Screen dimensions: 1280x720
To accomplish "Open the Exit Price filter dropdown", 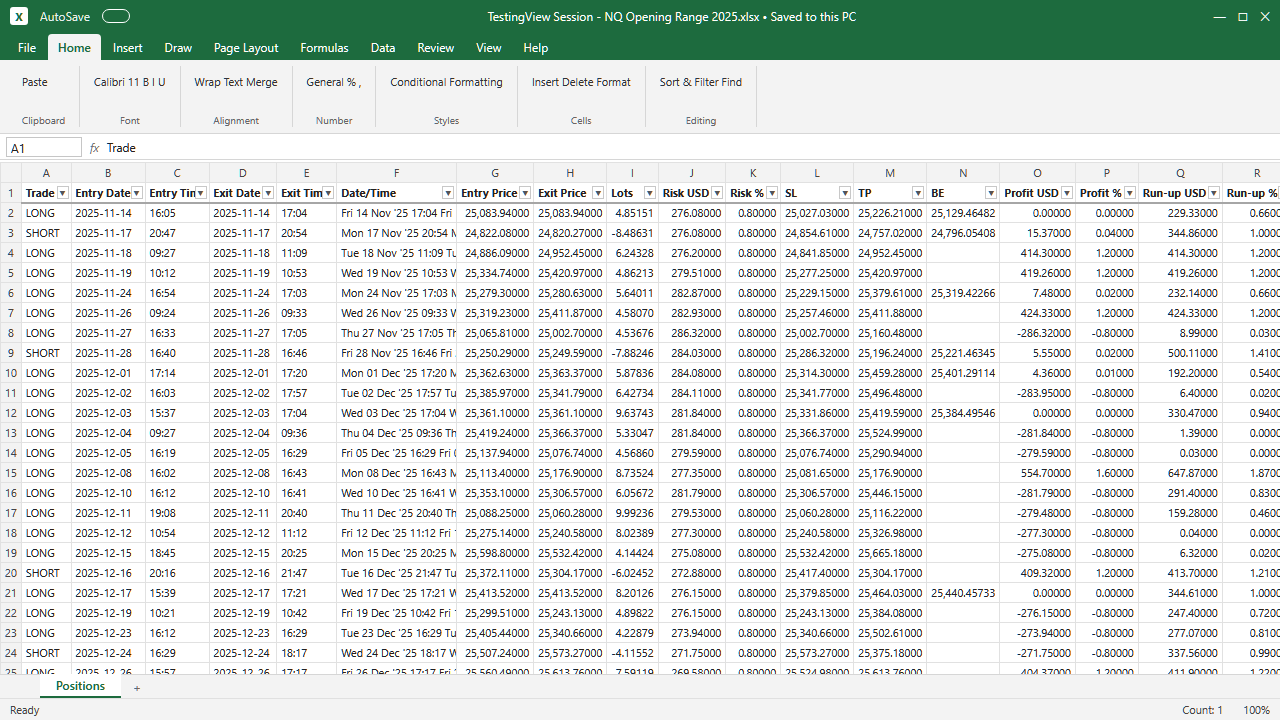I will [x=597, y=193].
